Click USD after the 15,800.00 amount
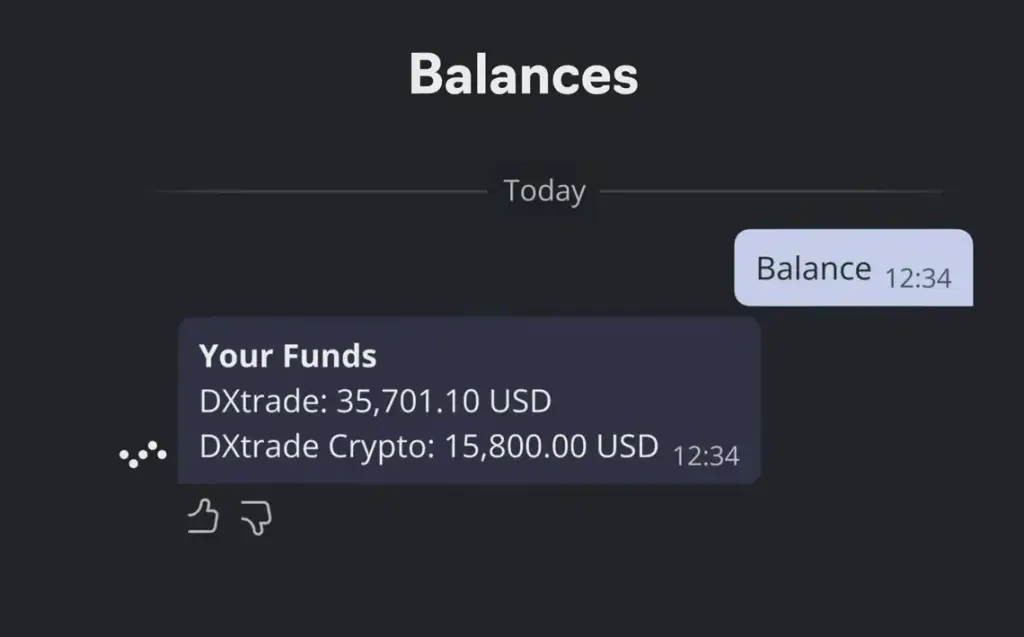Image resolution: width=1024 pixels, height=637 pixels. [x=628, y=447]
